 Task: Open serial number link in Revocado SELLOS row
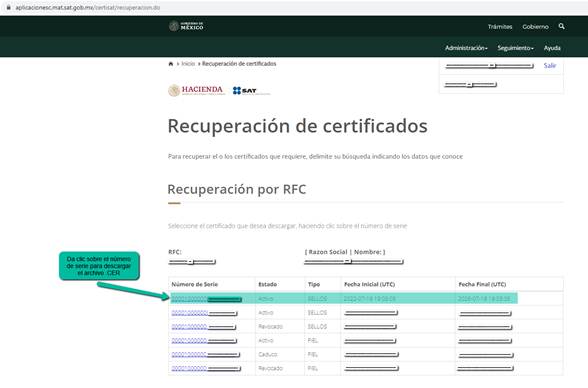point(204,327)
